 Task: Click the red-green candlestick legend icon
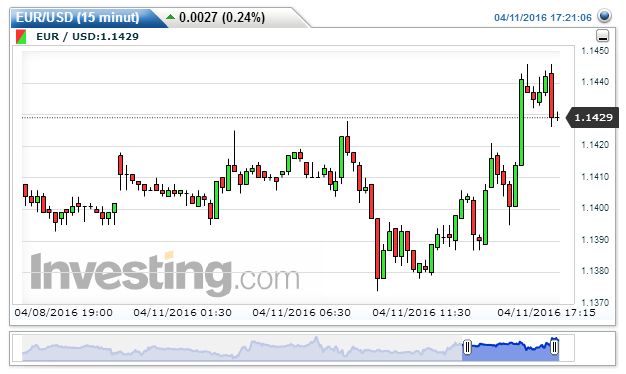pos(21,37)
